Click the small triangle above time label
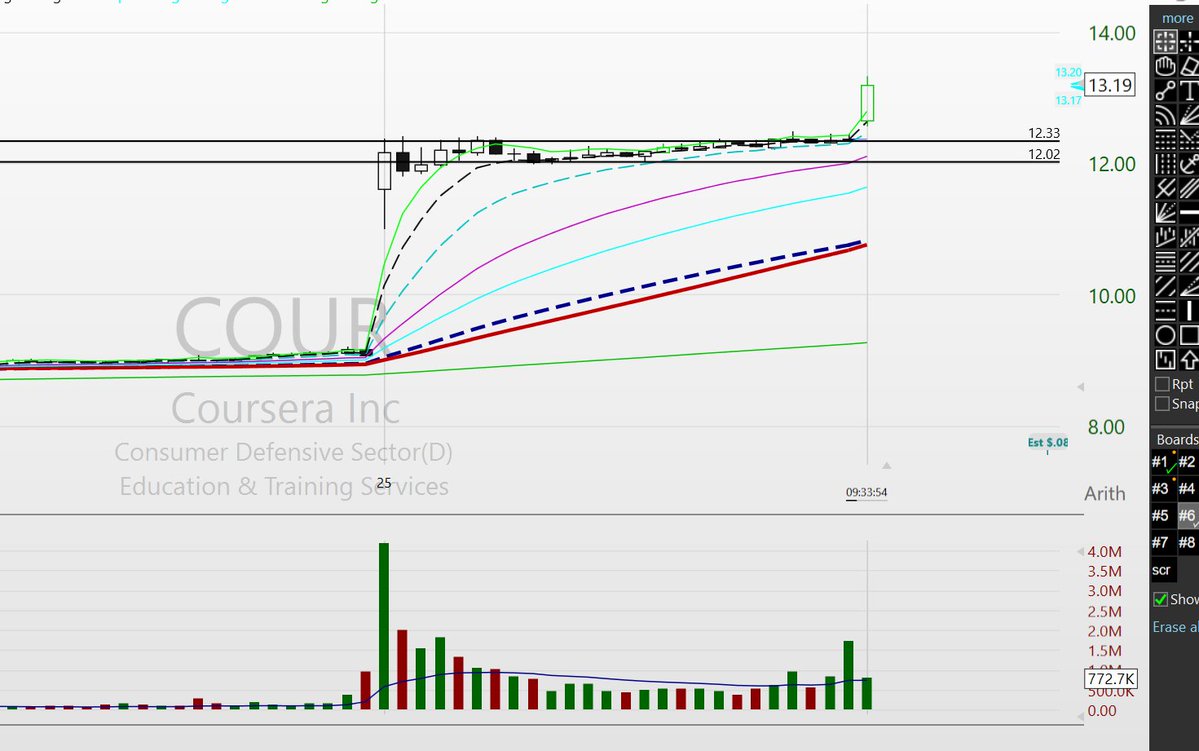The image size is (1199, 751). tap(886, 465)
